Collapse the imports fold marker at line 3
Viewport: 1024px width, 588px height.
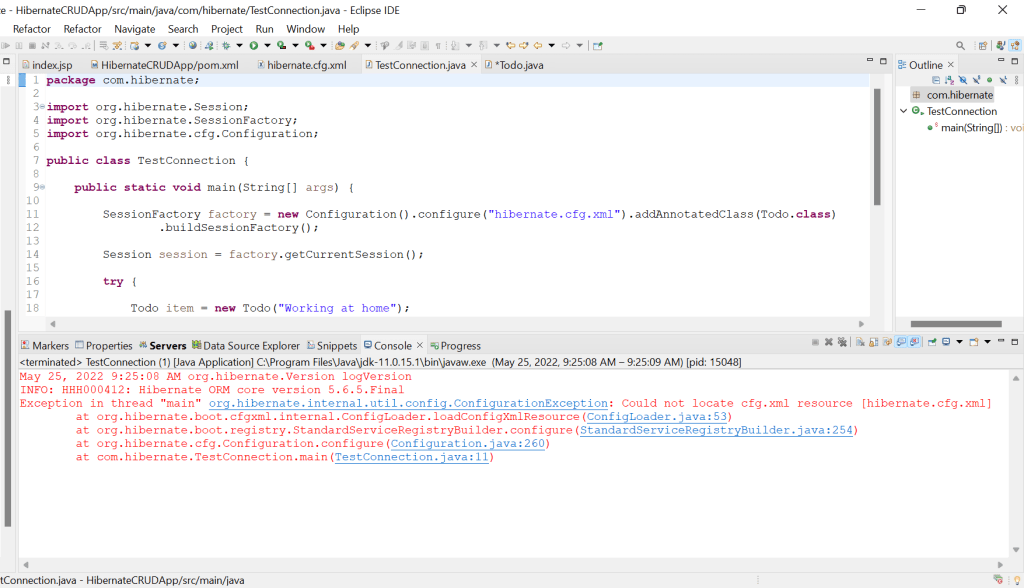(42, 106)
